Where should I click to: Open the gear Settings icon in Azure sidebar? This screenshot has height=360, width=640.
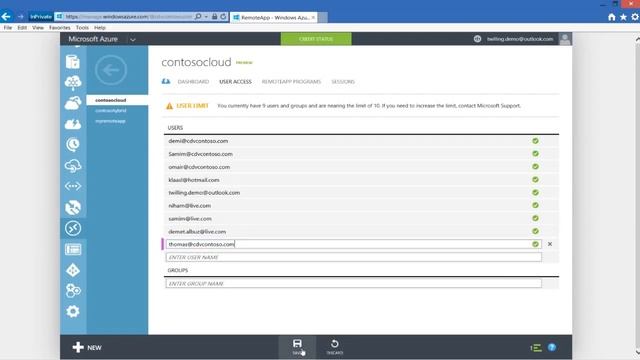(x=73, y=311)
